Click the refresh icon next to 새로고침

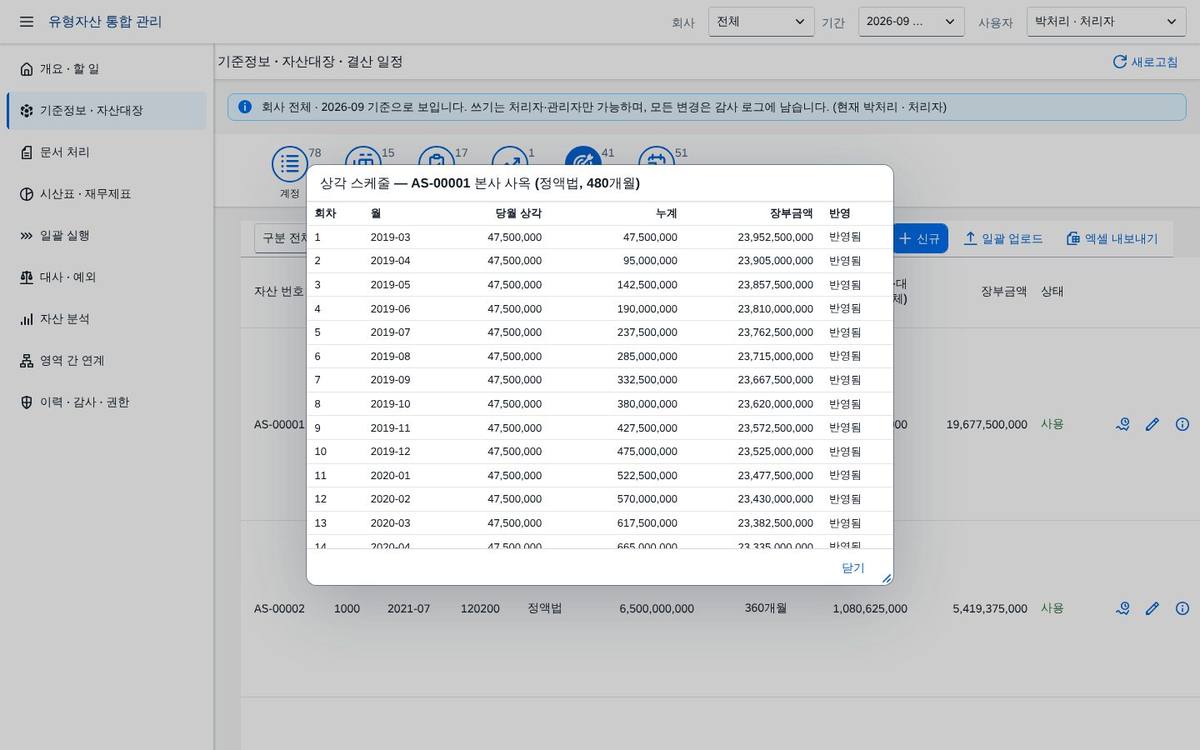tap(1120, 62)
